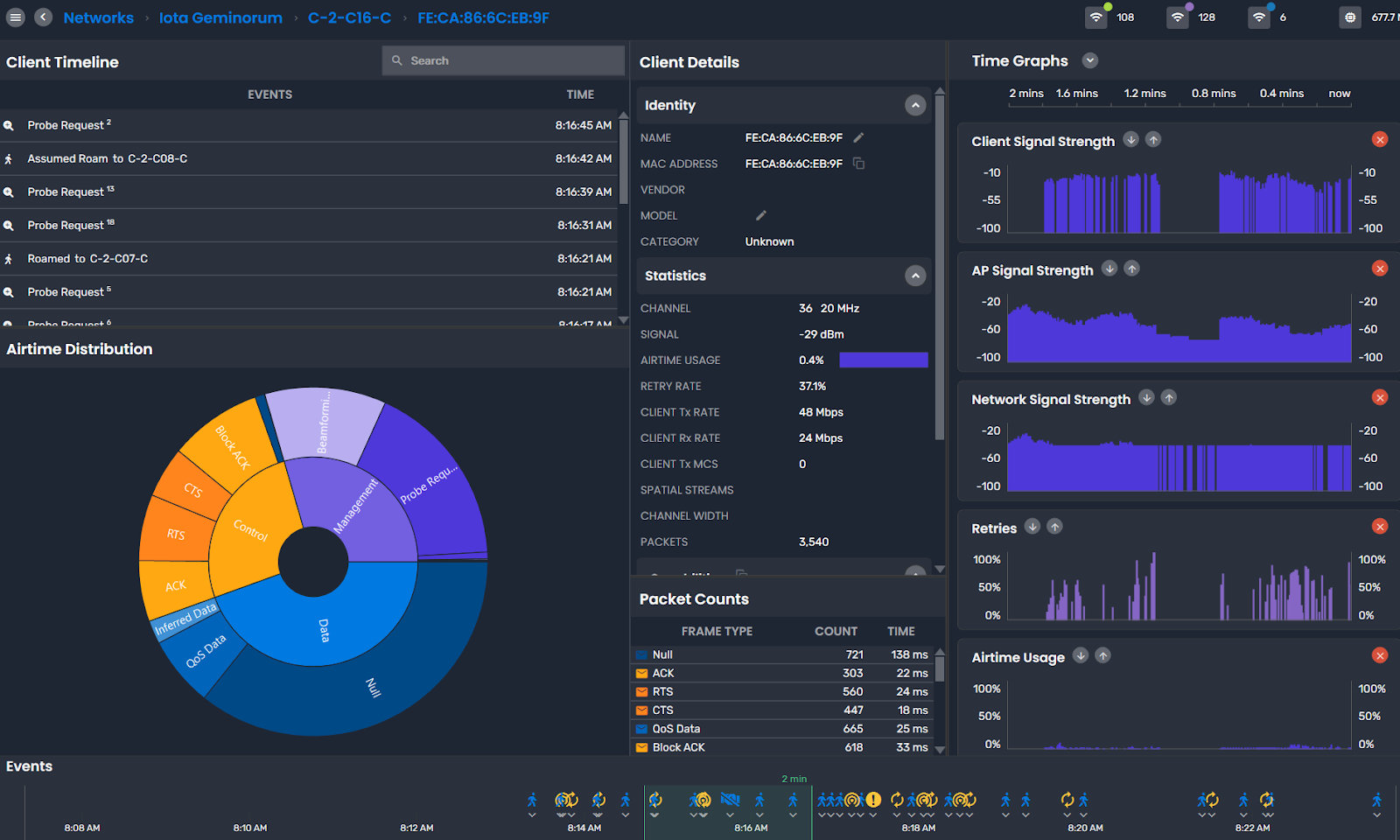The image size is (1400, 840).
Task: Open the Networks breadcrumb link
Action: (99, 17)
